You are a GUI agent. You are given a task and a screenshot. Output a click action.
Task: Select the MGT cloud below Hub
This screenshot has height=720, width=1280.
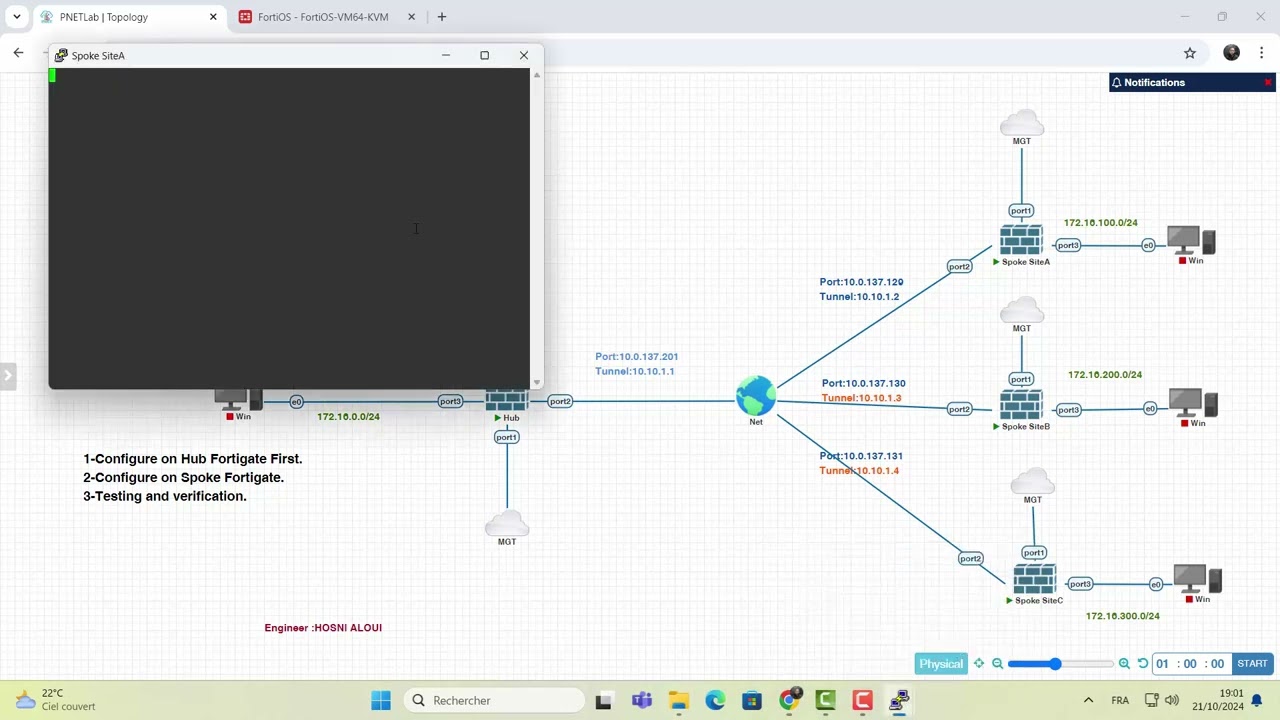pos(507,523)
